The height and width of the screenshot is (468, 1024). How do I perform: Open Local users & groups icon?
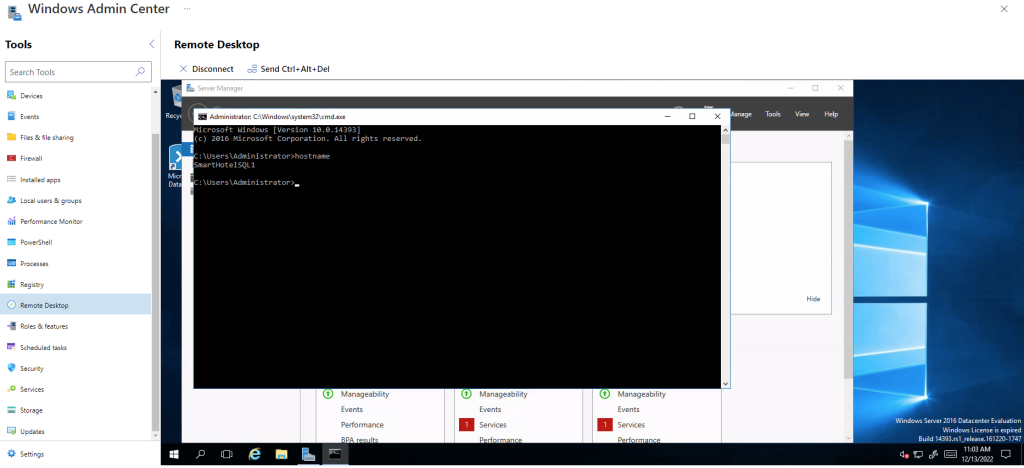point(11,200)
